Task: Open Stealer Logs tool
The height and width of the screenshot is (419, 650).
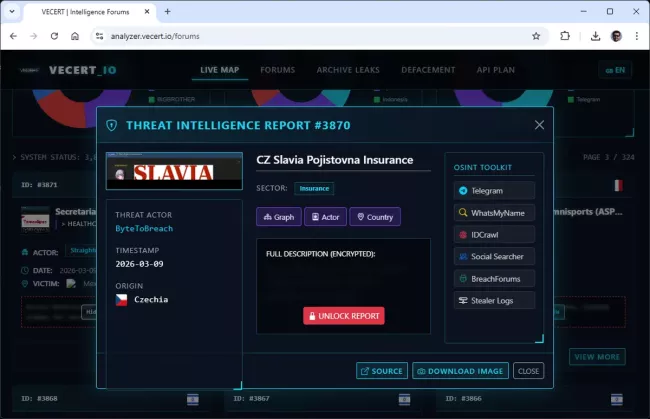Action: pos(493,300)
